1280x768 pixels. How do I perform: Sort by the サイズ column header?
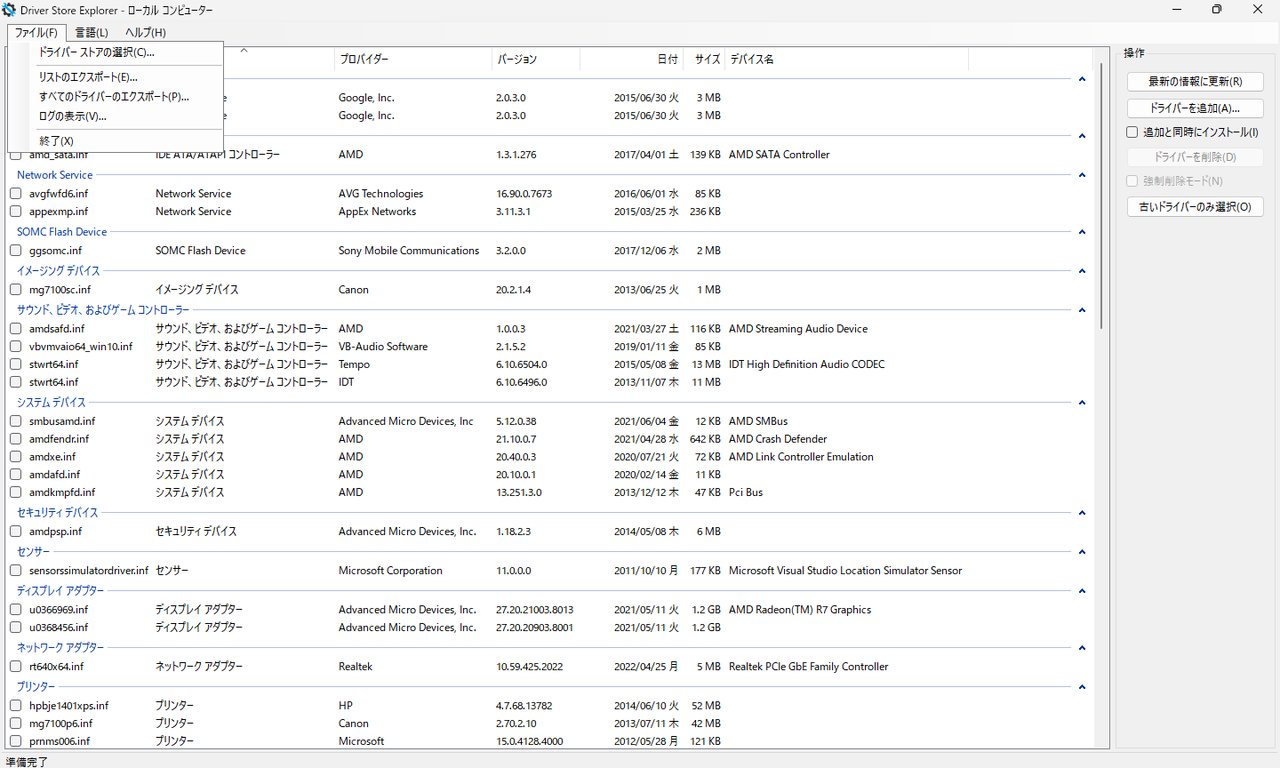pos(704,59)
